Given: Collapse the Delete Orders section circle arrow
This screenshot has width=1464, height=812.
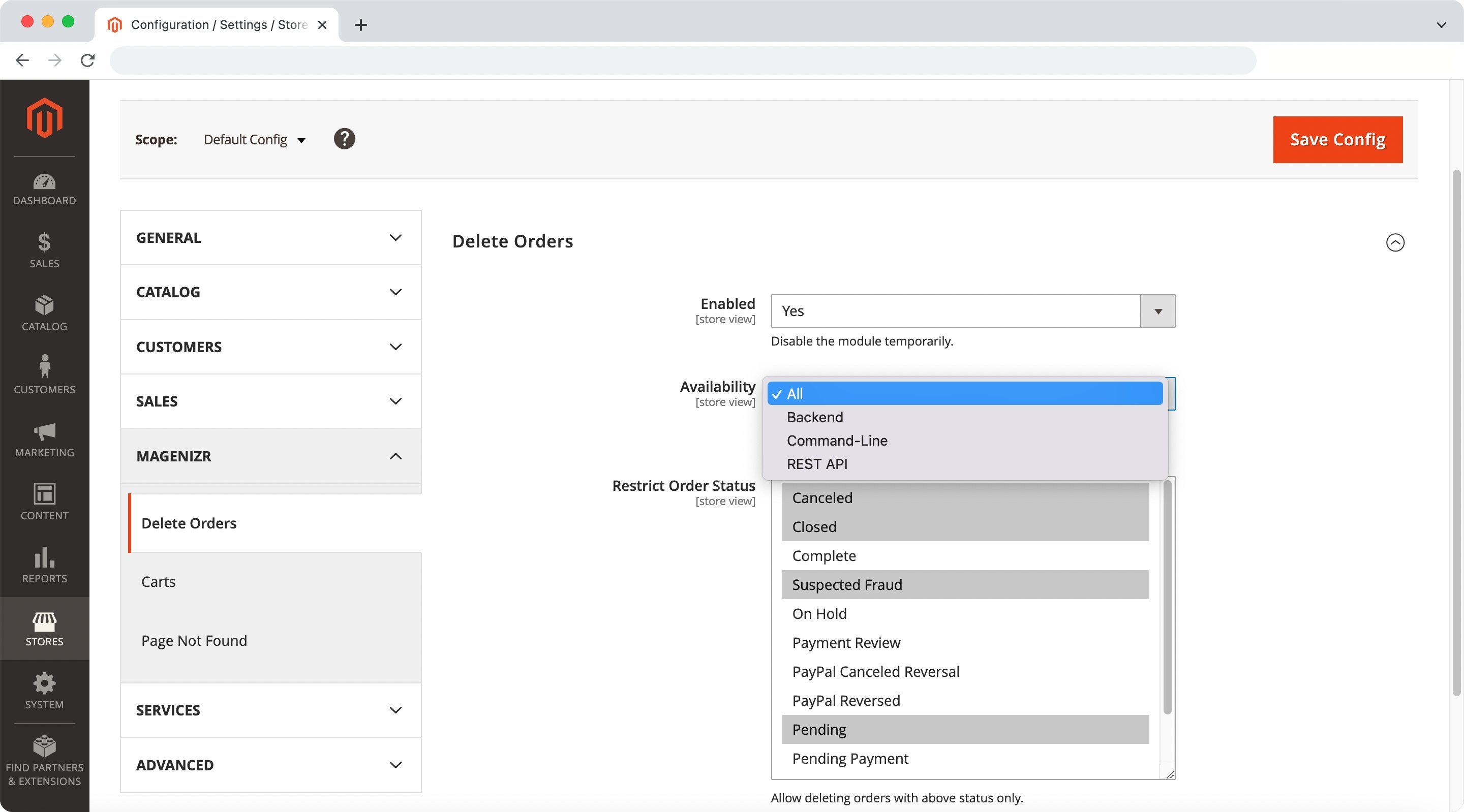Looking at the screenshot, I should point(1395,242).
